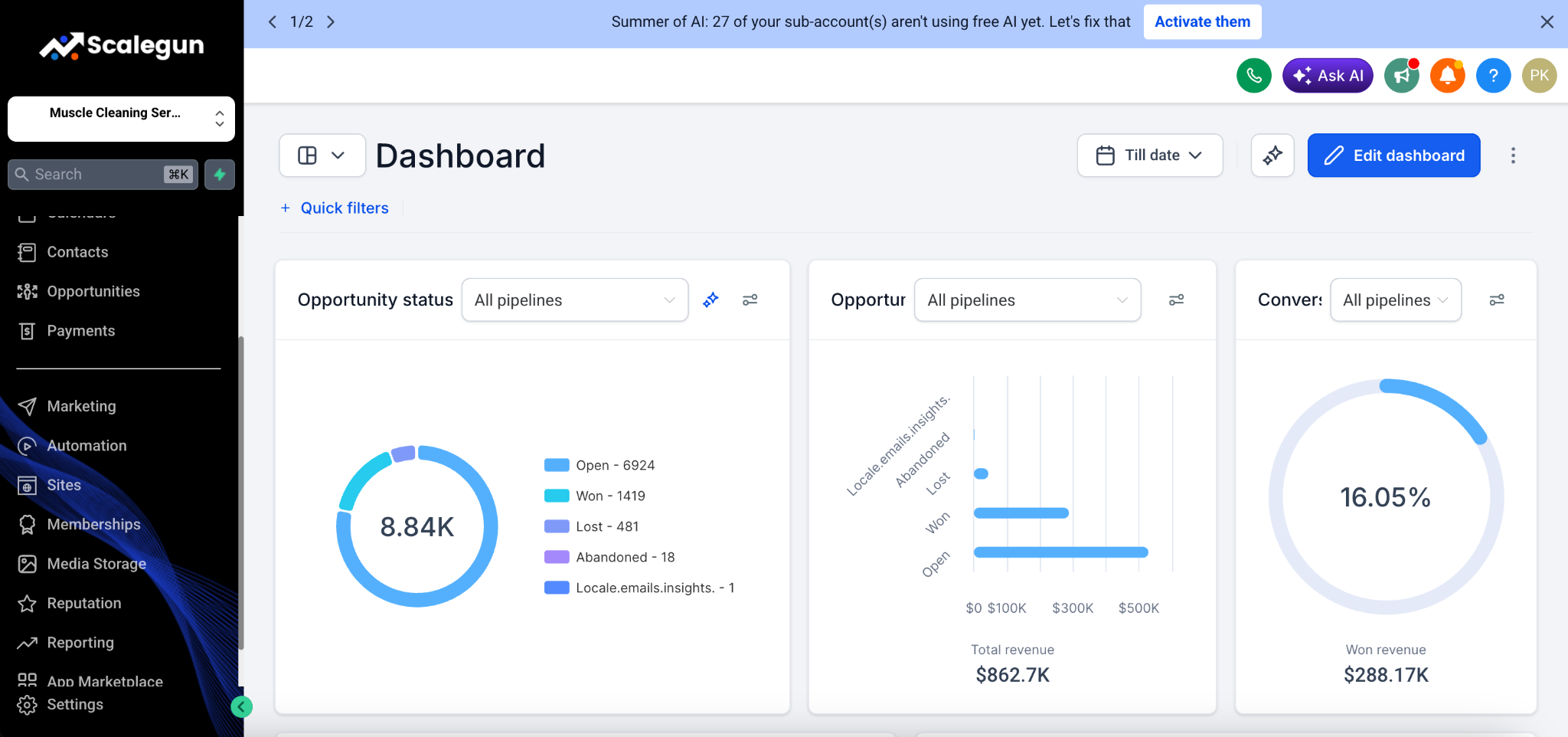Viewport: 1568px width, 737px height.
Task: Expand Conversion rate All pipelines dropdown
Action: coord(1396,300)
